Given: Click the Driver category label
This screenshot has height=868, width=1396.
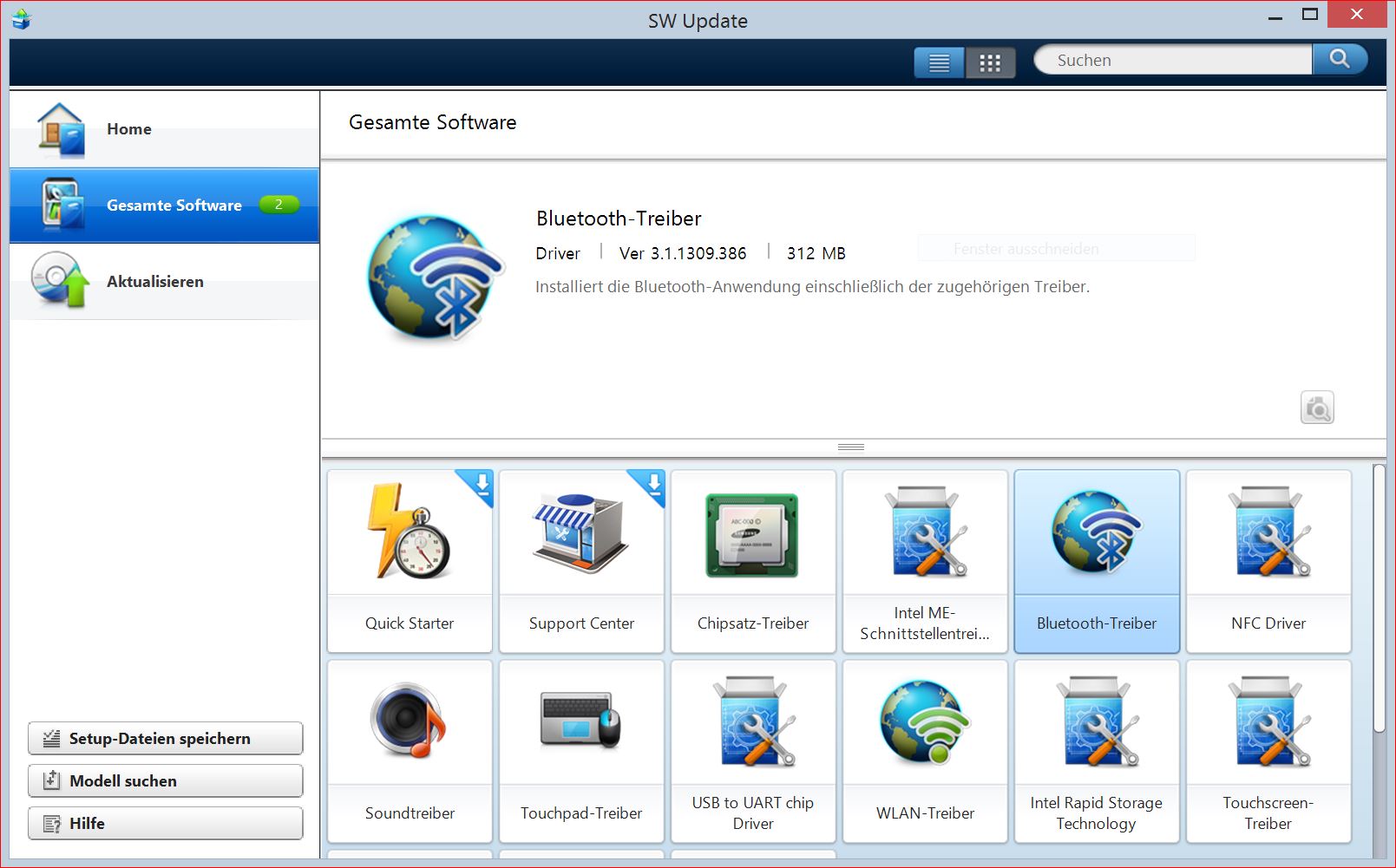Looking at the screenshot, I should 558,253.
